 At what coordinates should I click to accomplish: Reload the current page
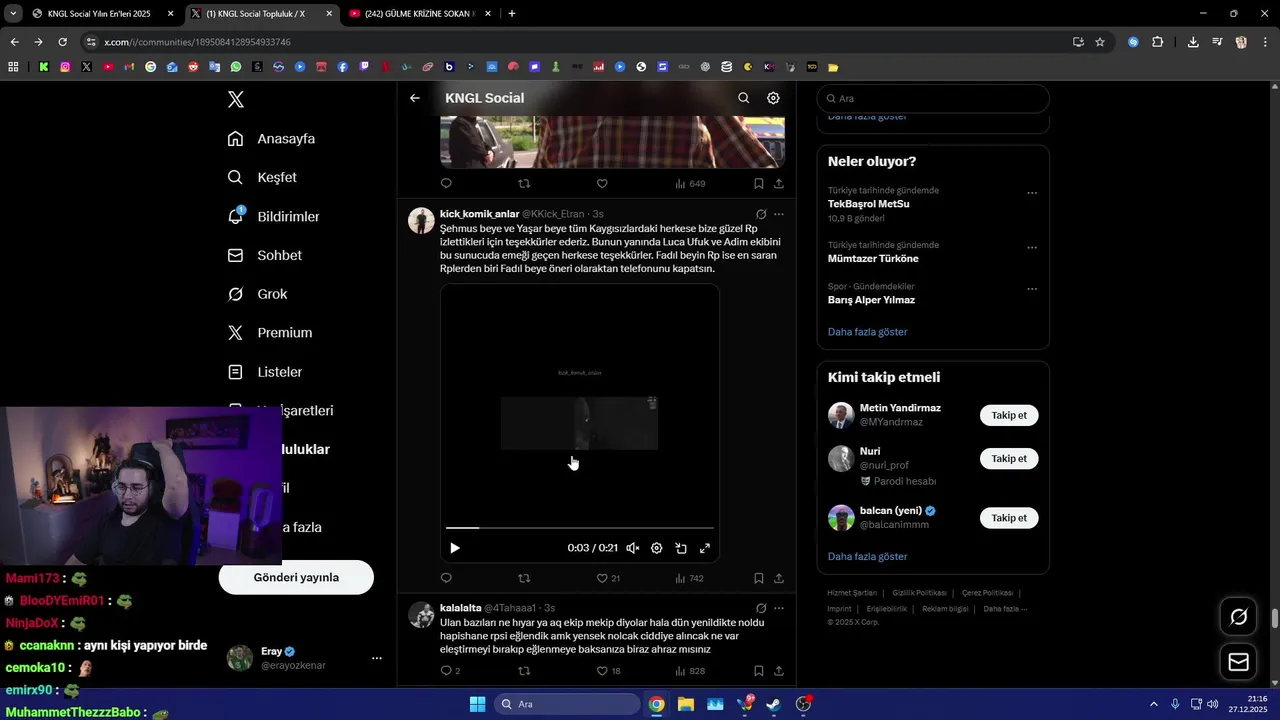pos(62,42)
